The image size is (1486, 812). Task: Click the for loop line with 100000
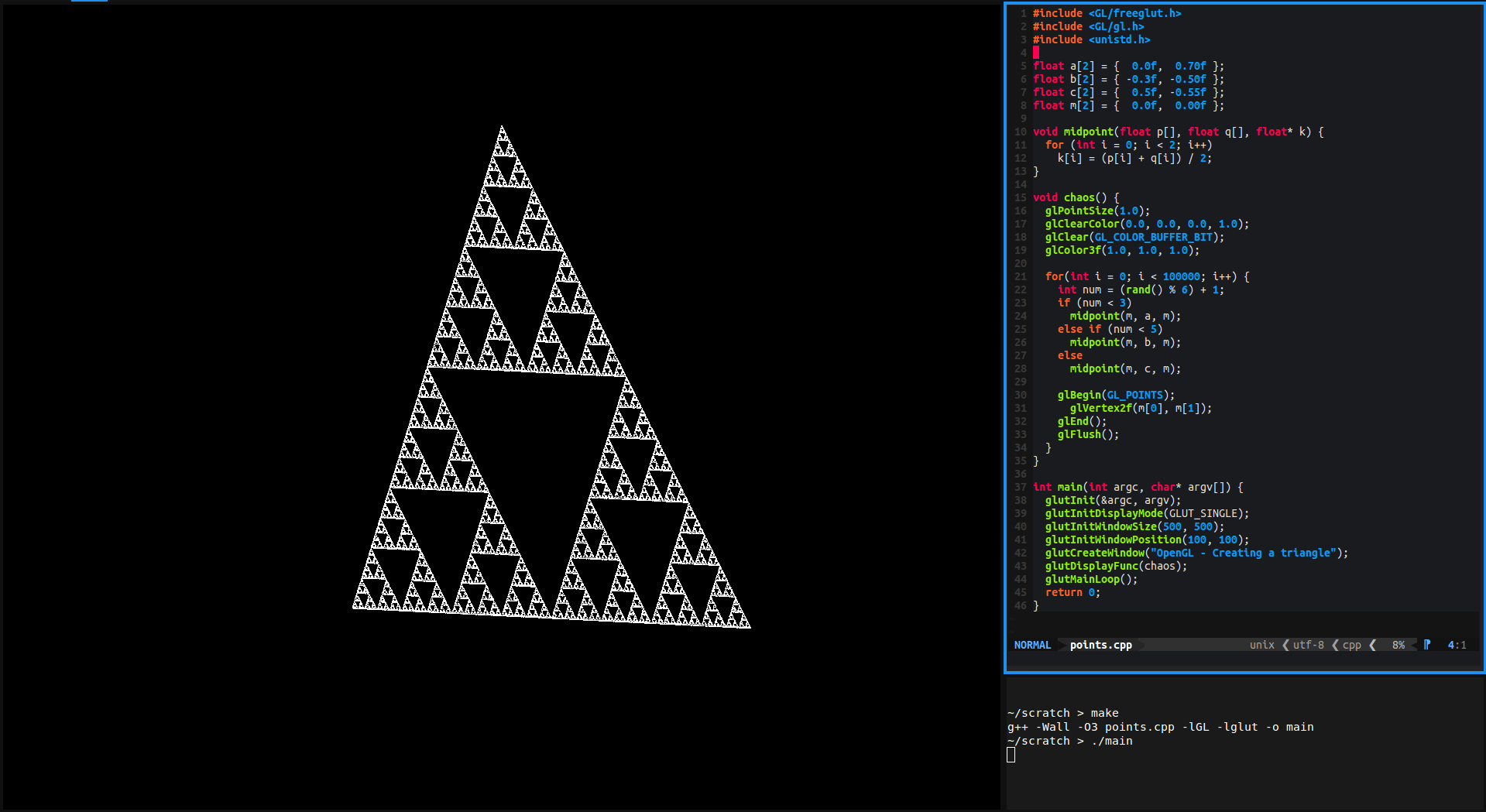1147,276
